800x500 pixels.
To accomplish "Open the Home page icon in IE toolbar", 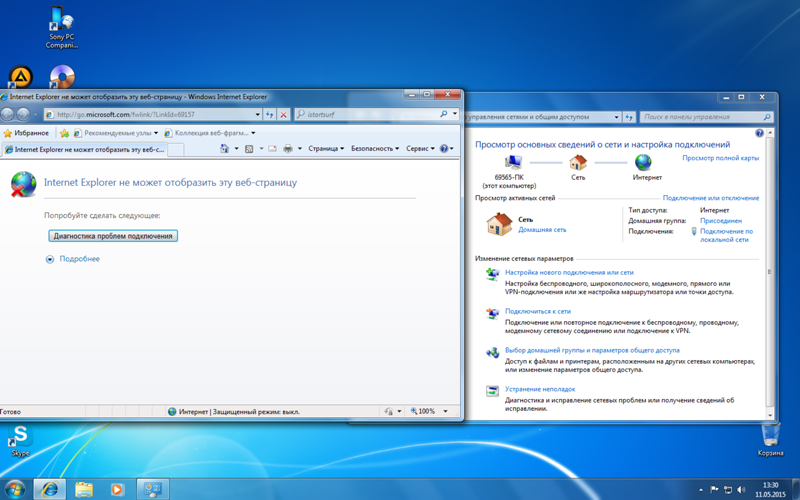I will click(224, 148).
